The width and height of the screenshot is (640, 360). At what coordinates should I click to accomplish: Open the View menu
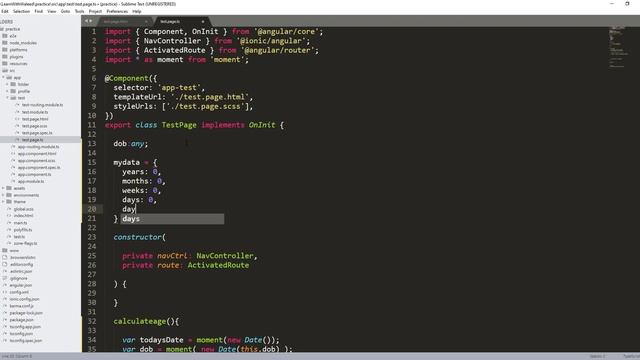tap(52, 11)
